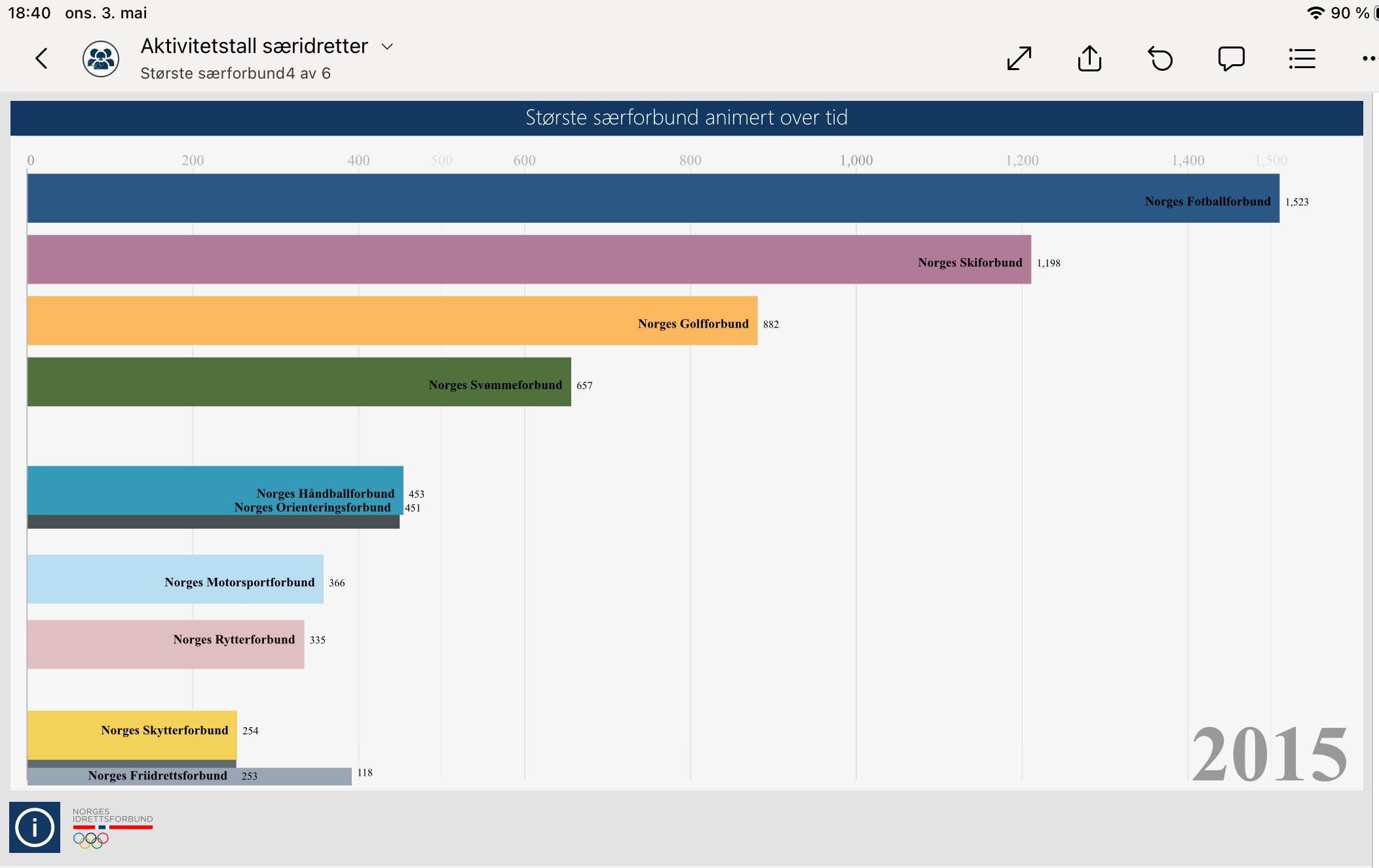Tap the 335 value label
Image resolution: width=1379 pixels, height=868 pixels.
point(318,640)
